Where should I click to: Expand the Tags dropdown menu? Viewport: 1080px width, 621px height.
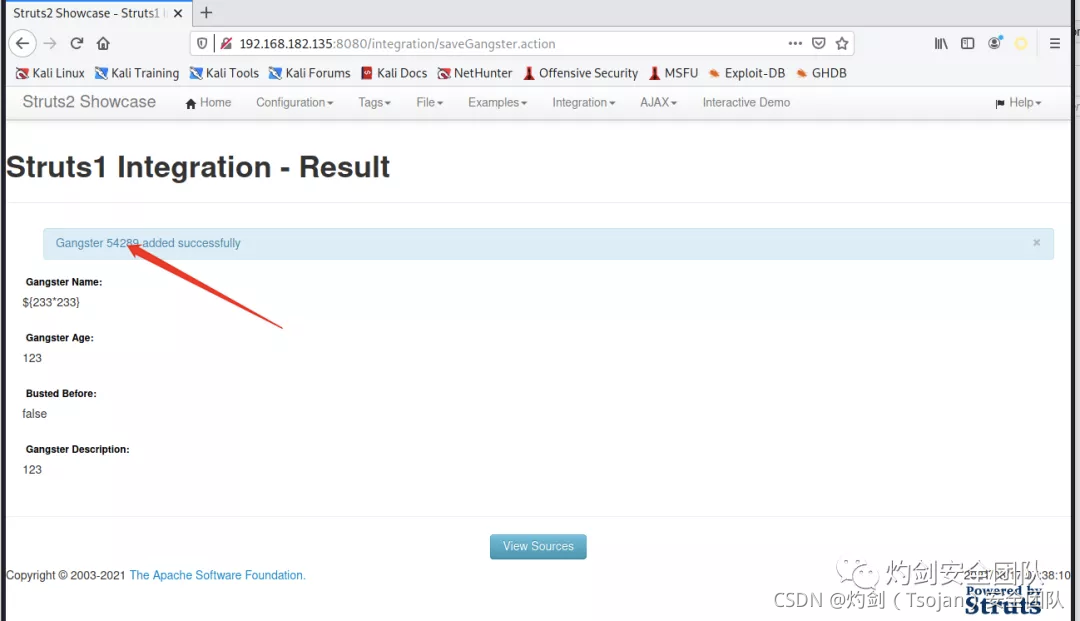pyautogui.click(x=374, y=103)
